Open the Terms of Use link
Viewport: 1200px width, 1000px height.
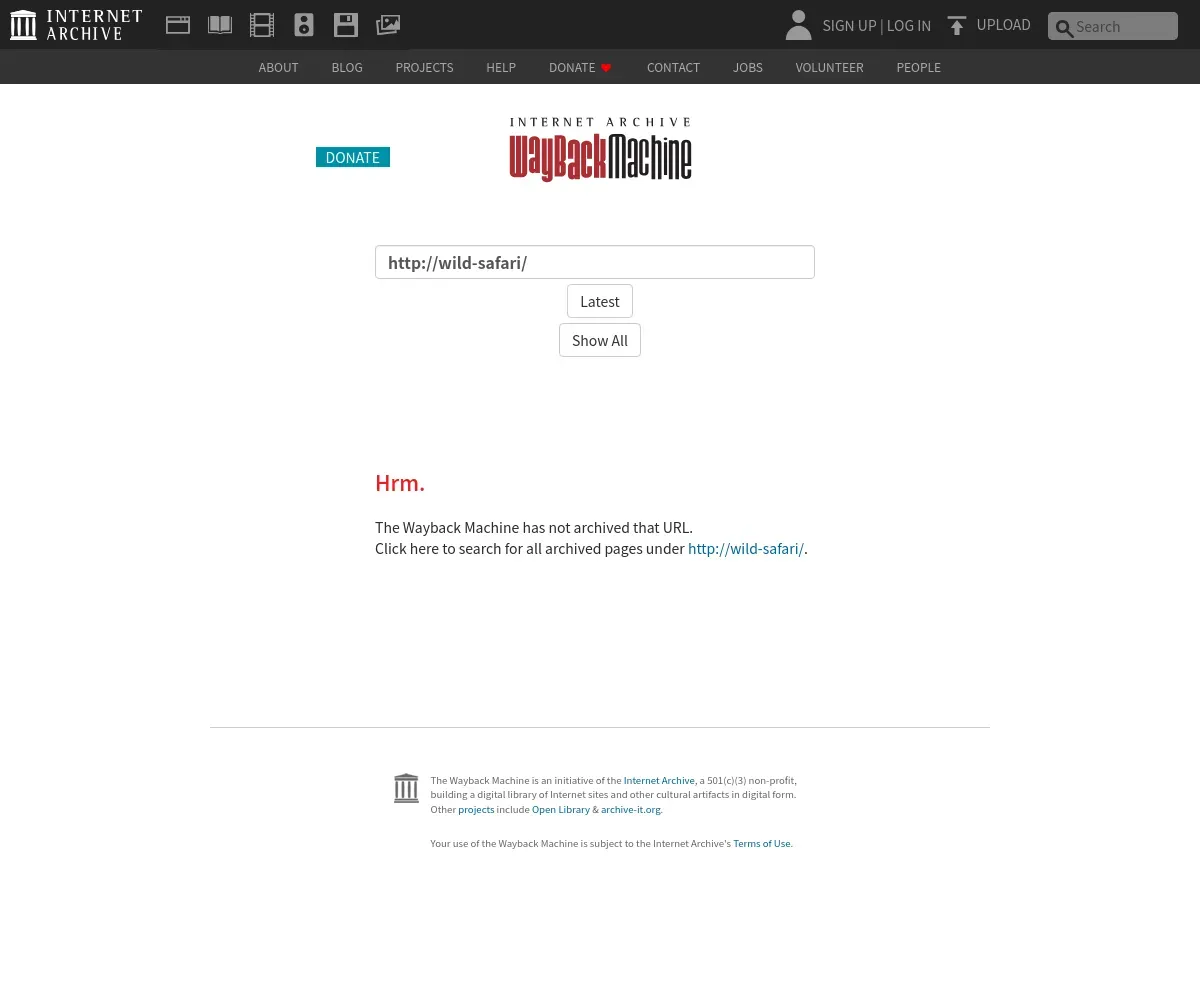tap(762, 844)
